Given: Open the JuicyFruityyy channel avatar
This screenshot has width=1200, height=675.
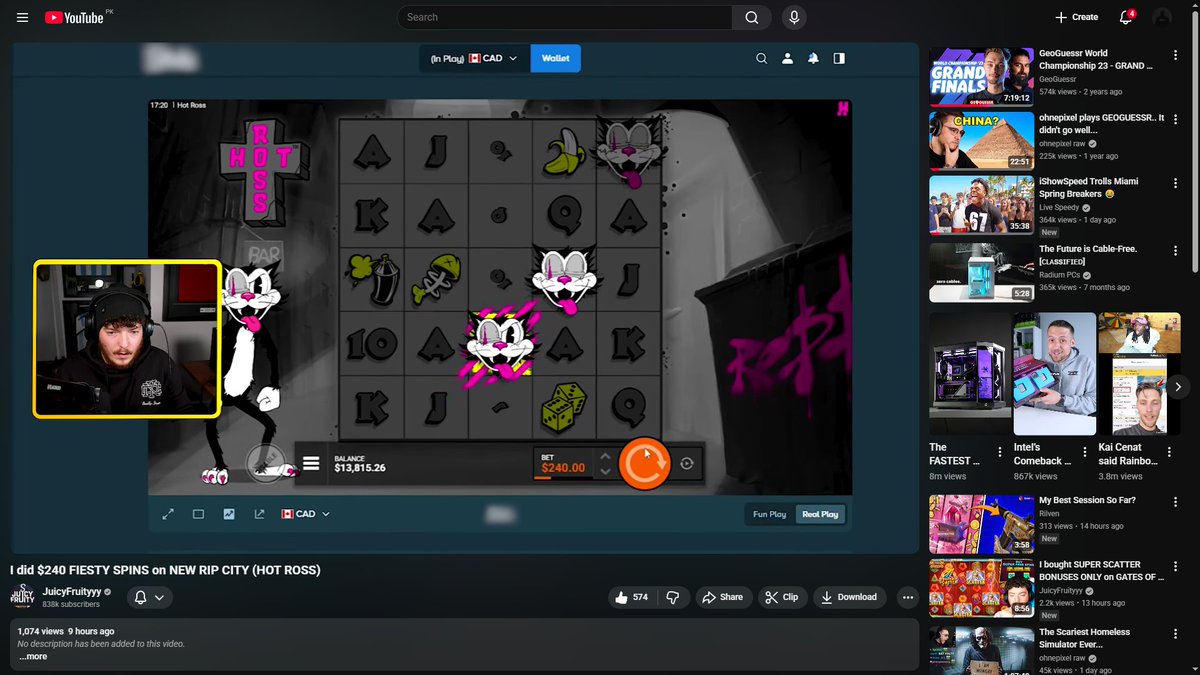Looking at the screenshot, I should (x=22, y=597).
